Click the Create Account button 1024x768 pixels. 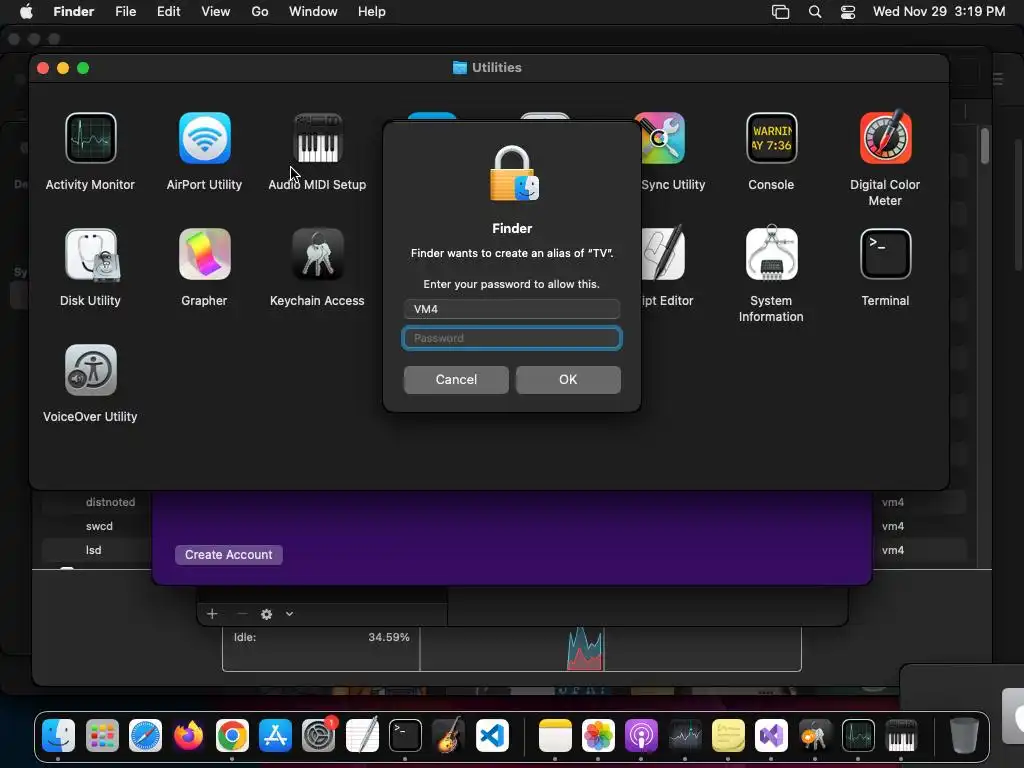tap(229, 554)
